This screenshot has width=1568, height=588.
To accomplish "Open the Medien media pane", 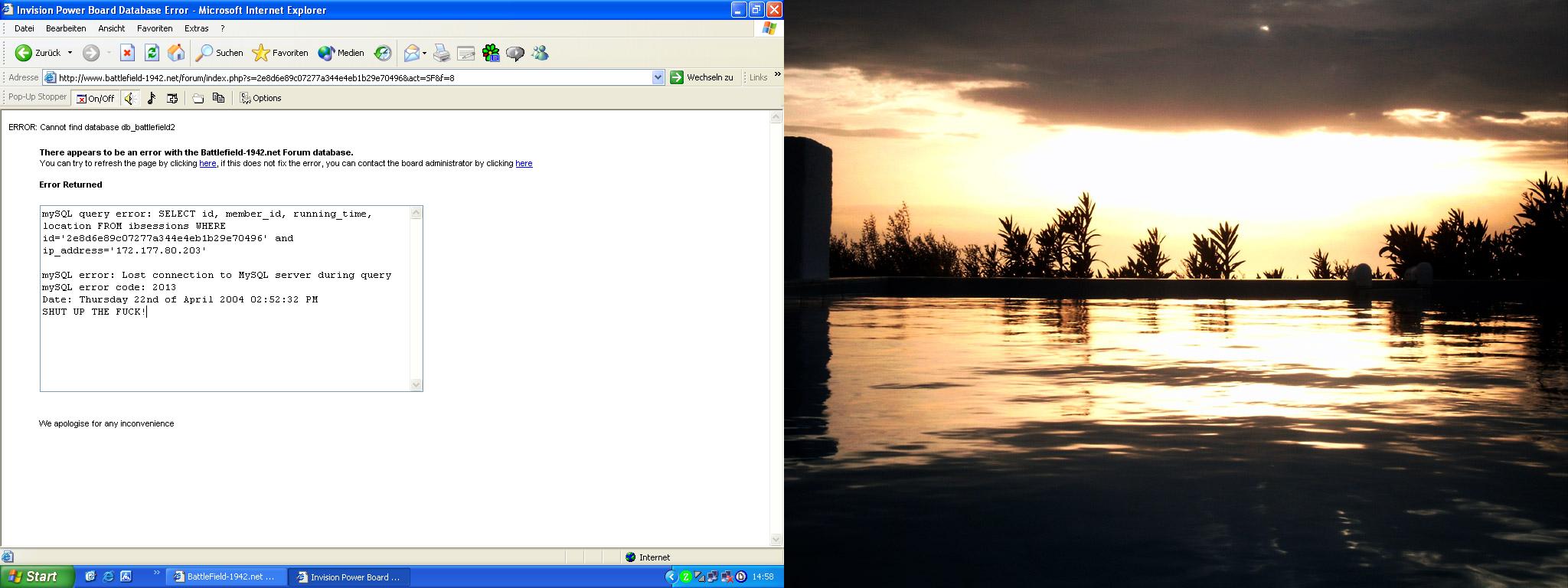I will (341, 53).
